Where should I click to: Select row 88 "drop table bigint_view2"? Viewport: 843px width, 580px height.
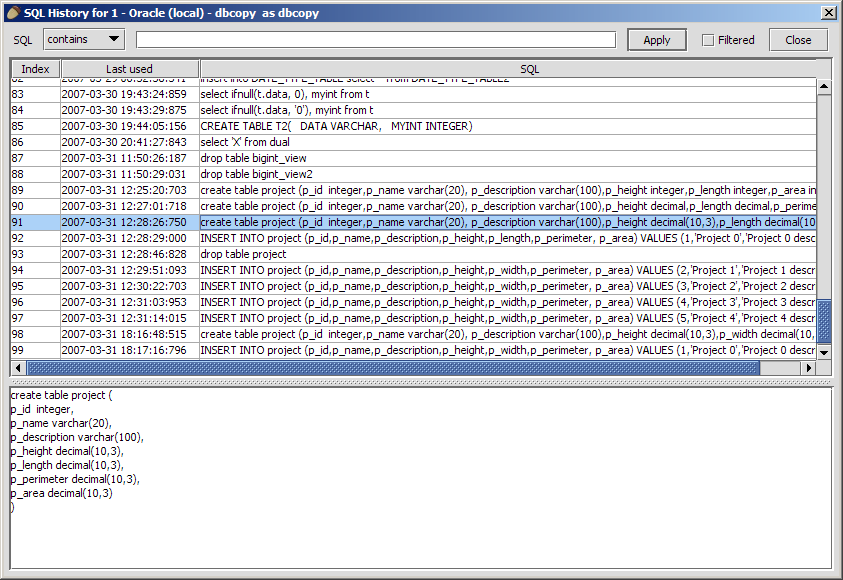tap(300, 174)
